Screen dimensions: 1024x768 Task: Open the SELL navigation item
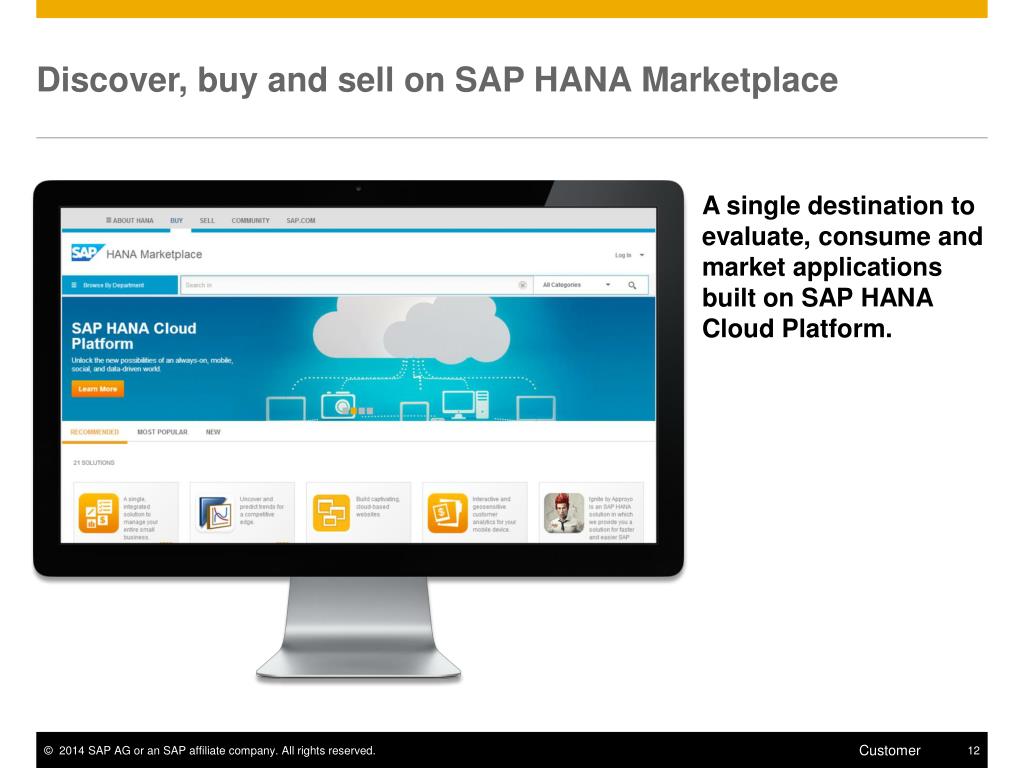(x=207, y=221)
